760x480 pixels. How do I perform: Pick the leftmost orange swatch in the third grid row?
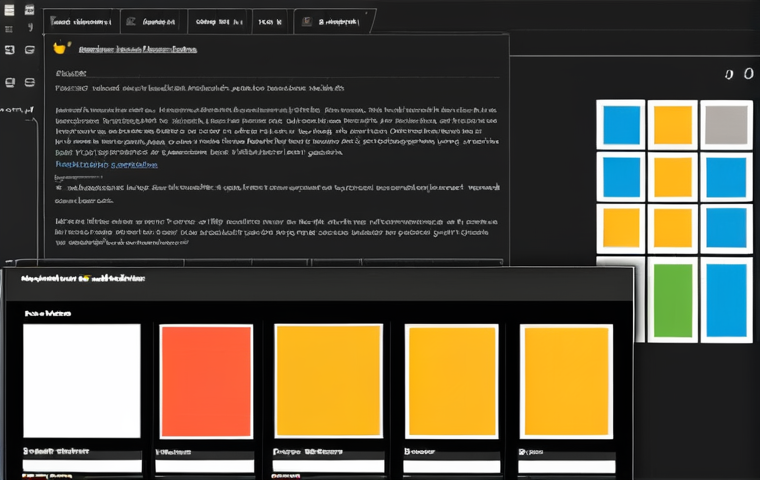[x=621, y=228]
